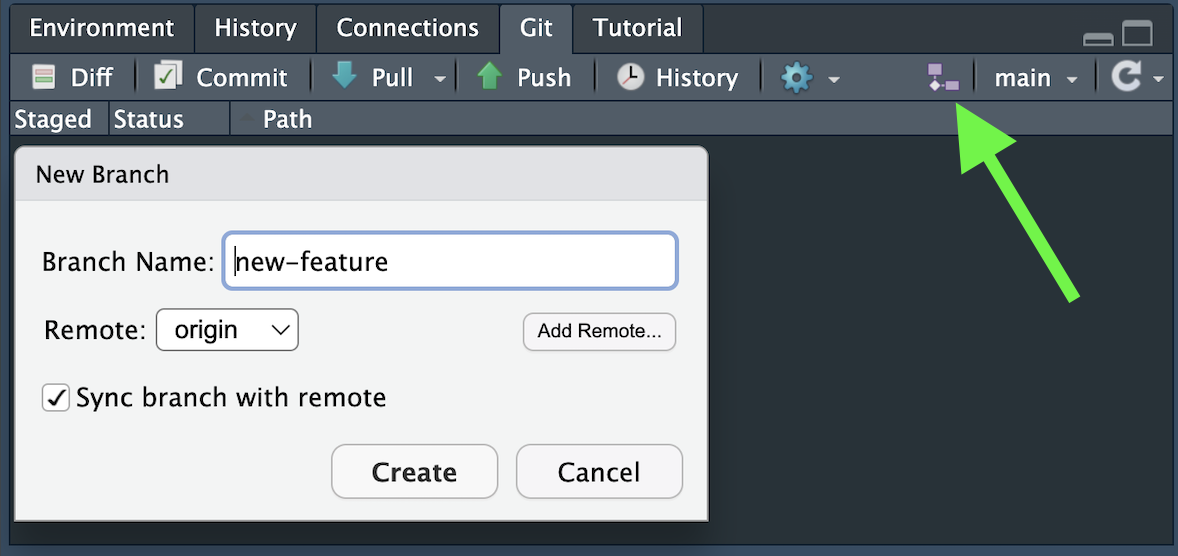
Task: Click the Commit checkmark icon
Action: (x=168, y=77)
